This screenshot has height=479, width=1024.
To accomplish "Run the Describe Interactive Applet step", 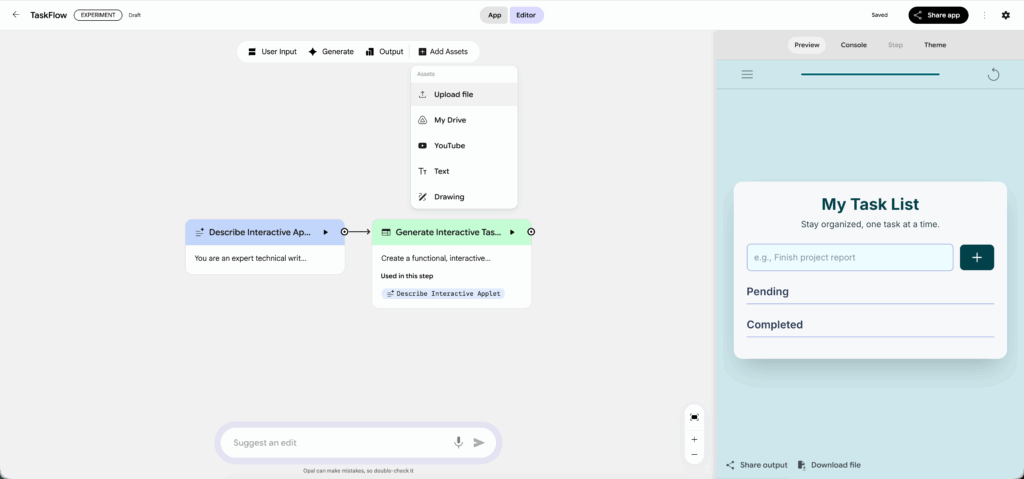I will click(325, 232).
